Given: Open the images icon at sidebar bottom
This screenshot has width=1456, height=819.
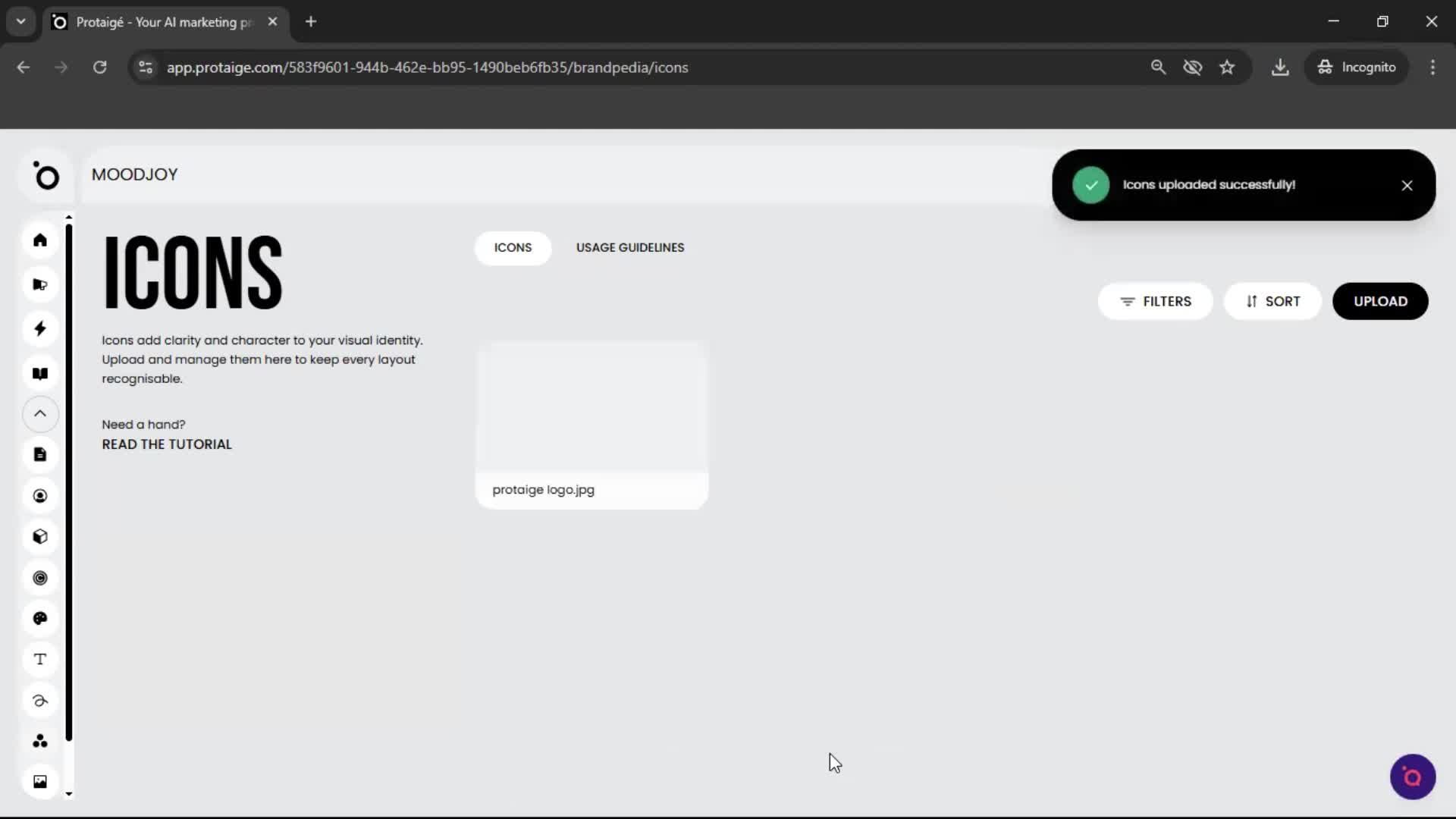Looking at the screenshot, I should point(39,781).
